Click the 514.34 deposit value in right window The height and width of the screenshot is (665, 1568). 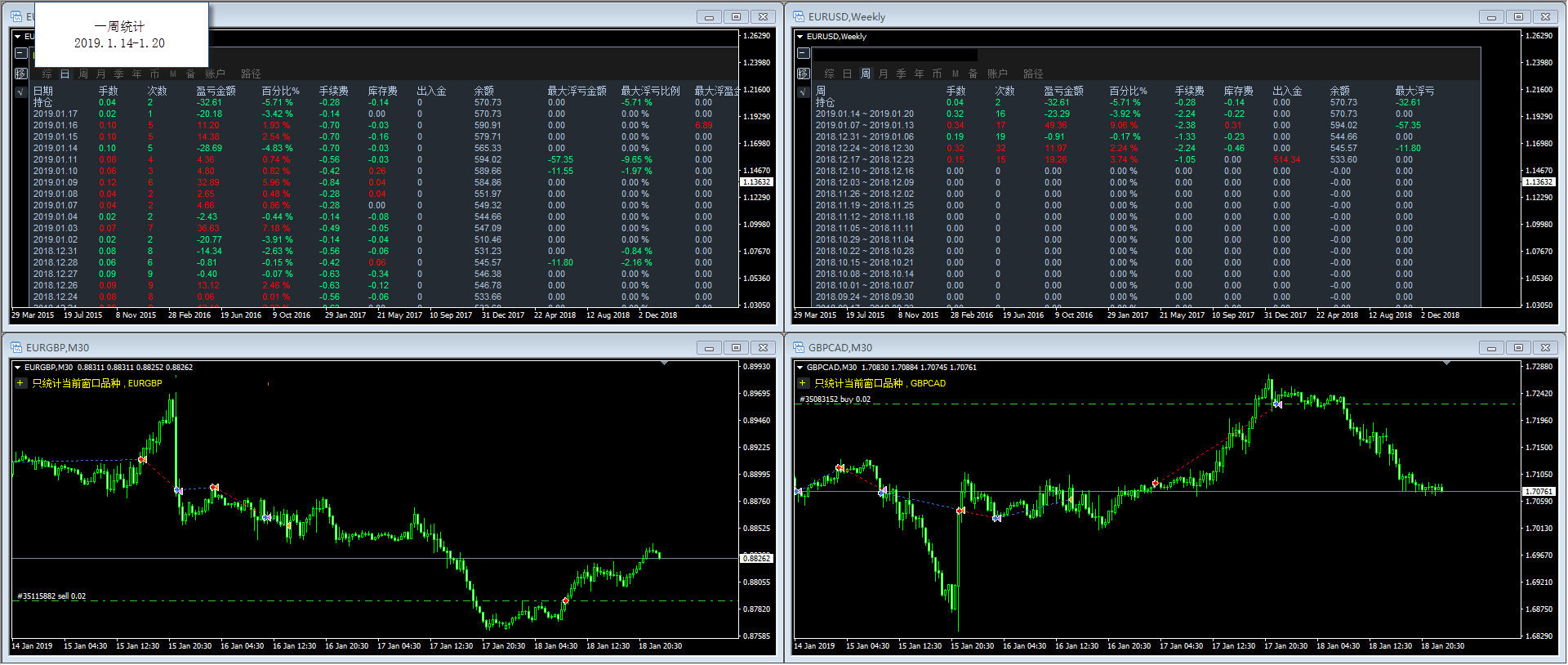(x=1287, y=160)
